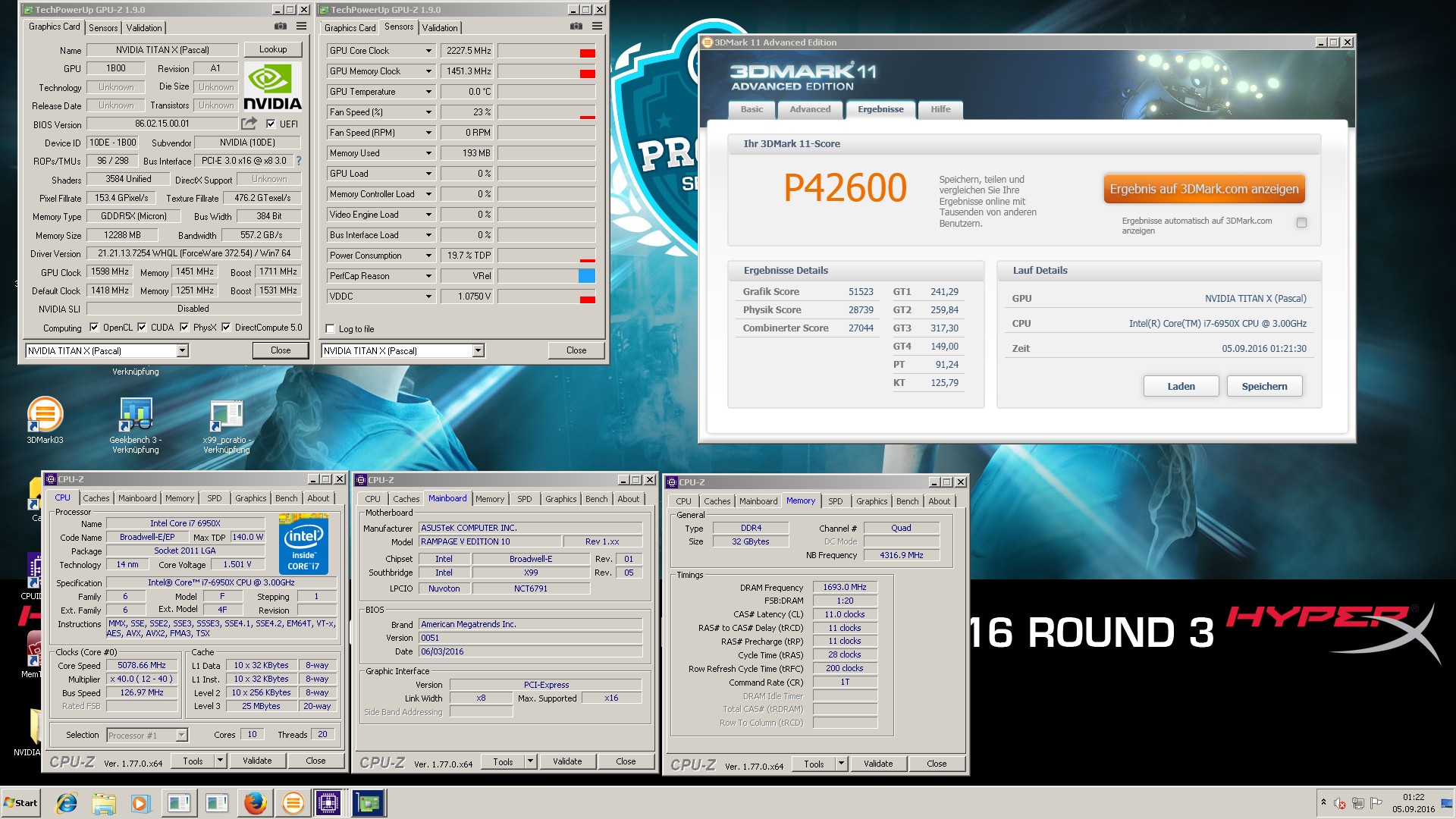The width and height of the screenshot is (1456, 819).
Task: Expand the PerfCap Reason sensor dropdown
Action: [x=428, y=276]
